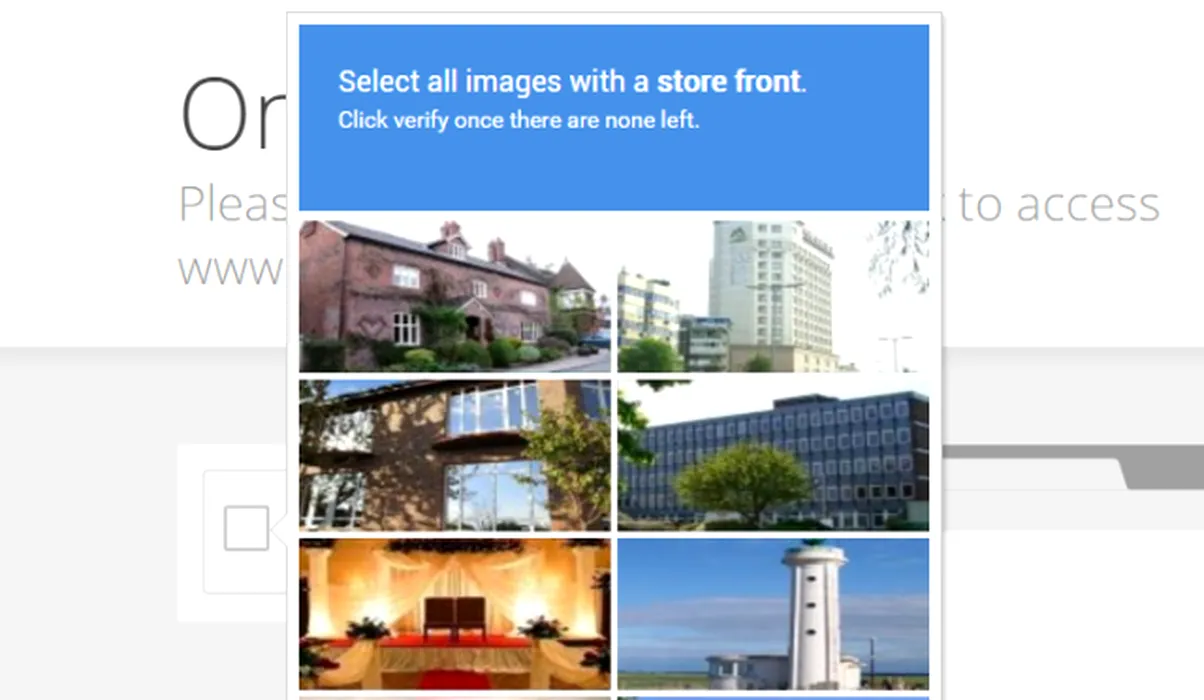
Task: Select the red brick house image tile
Action: pyautogui.click(x=454, y=296)
